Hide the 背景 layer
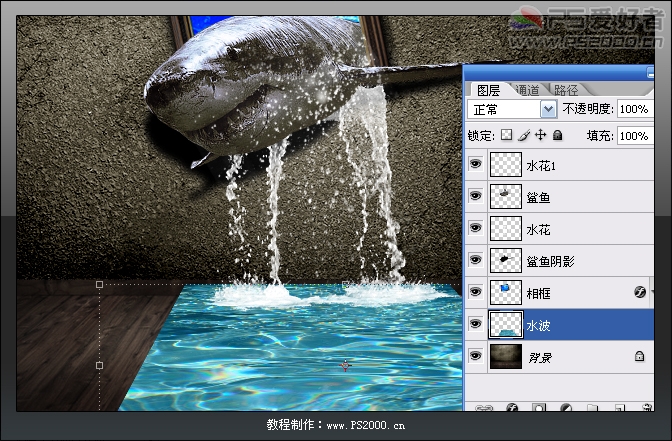This screenshot has height=441, width=672. 475,356
